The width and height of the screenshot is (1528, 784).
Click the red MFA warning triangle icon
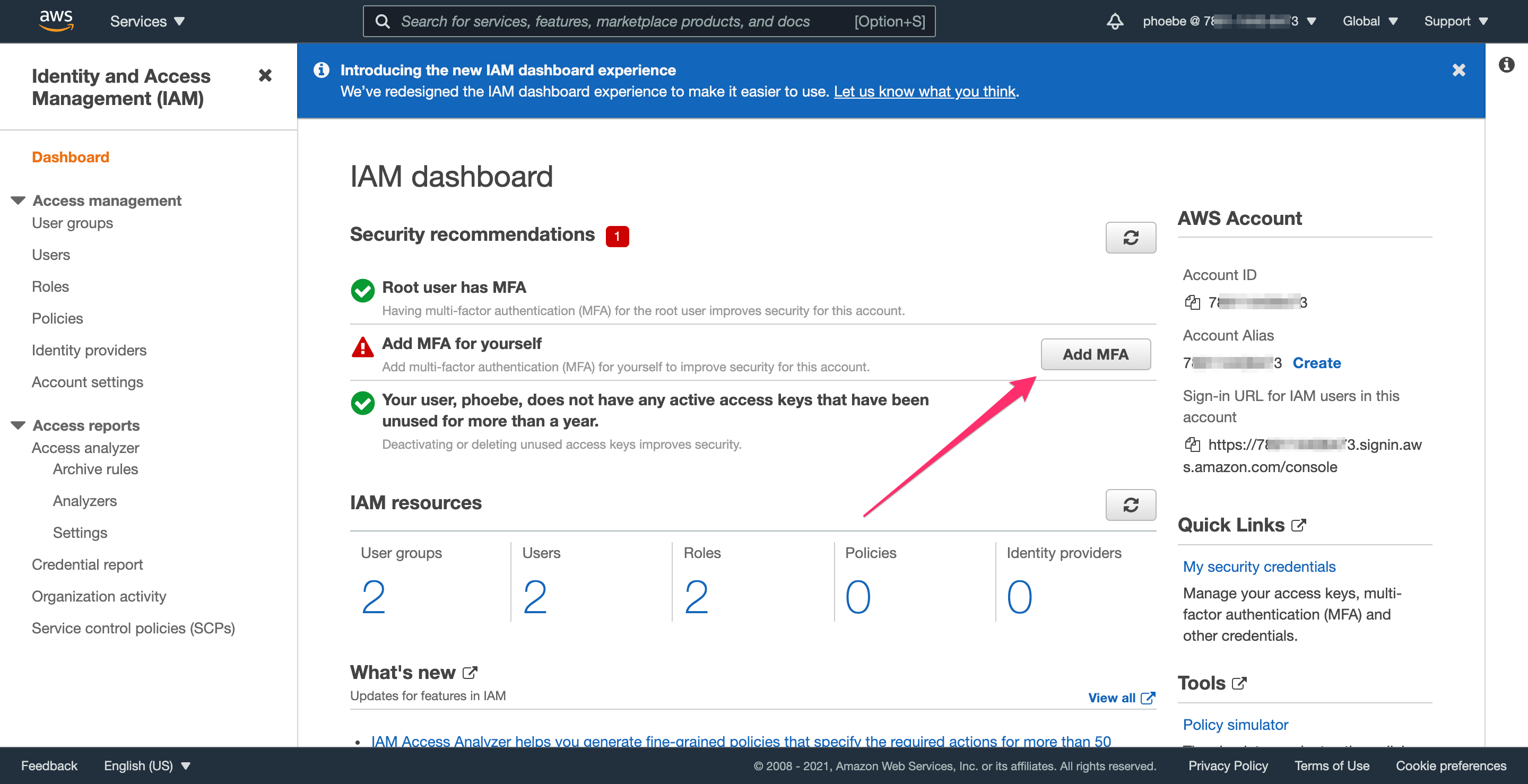[362, 347]
